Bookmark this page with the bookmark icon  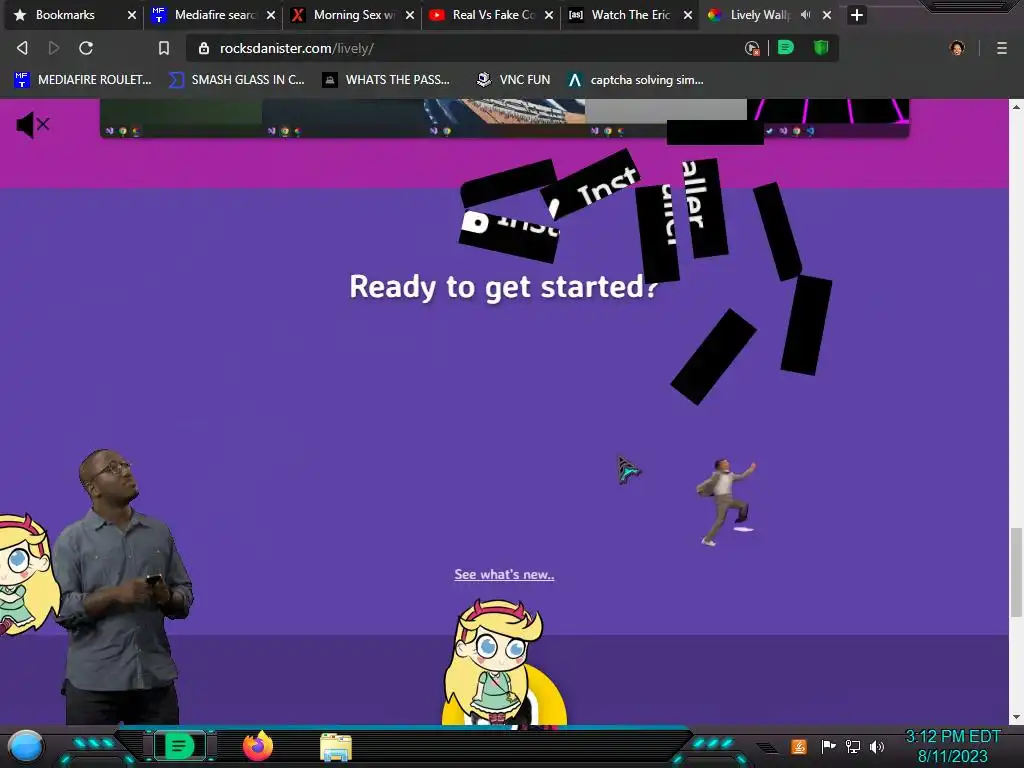164,48
